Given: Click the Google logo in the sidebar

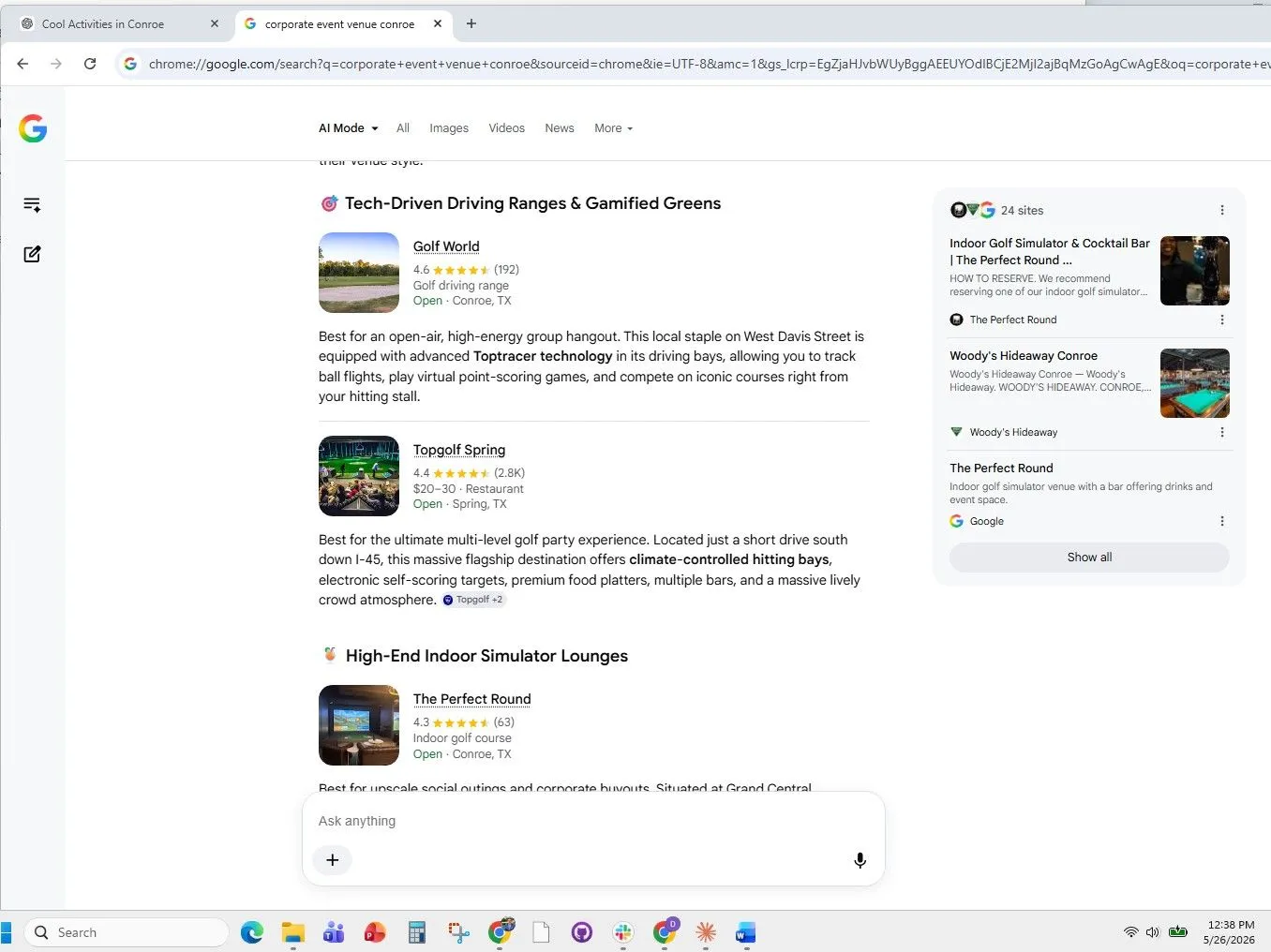Looking at the screenshot, I should pyautogui.click(x=33, y=128).
